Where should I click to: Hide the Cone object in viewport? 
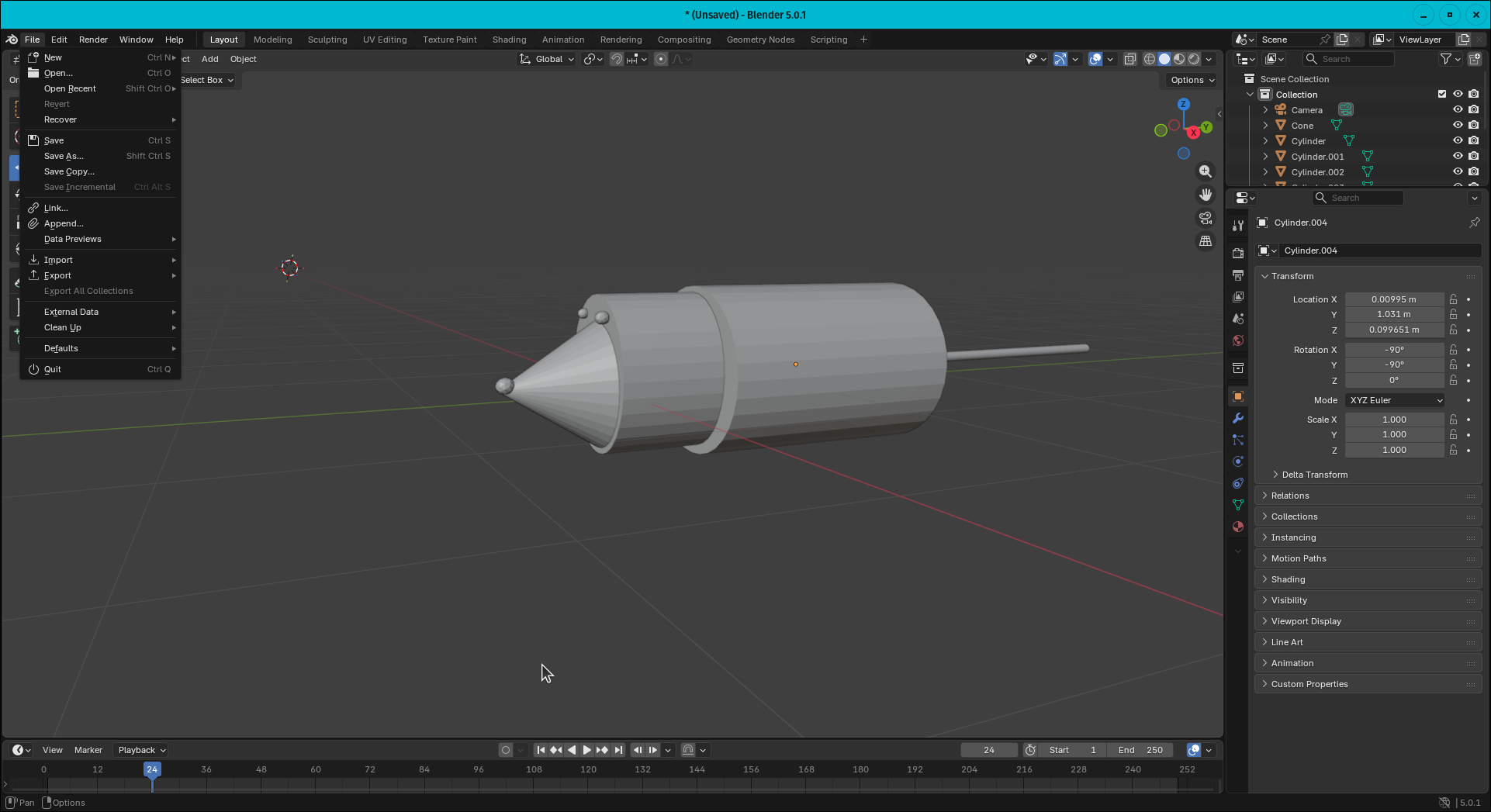[1458, 125]
